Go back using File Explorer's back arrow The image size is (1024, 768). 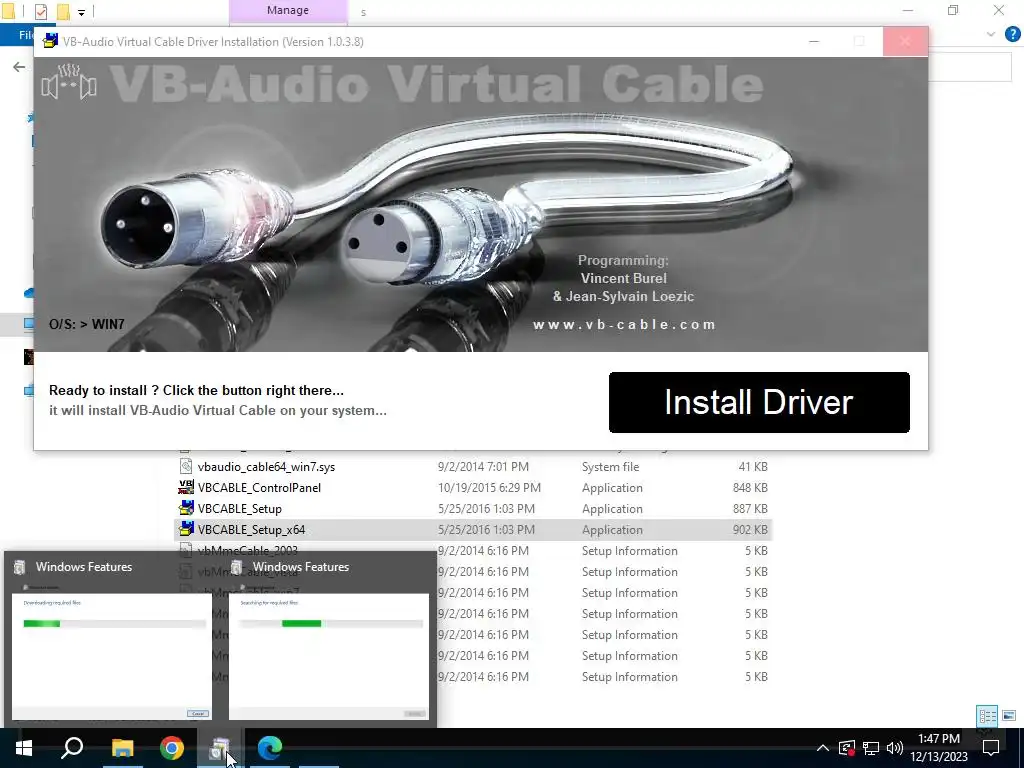click(x=19, y=67)
